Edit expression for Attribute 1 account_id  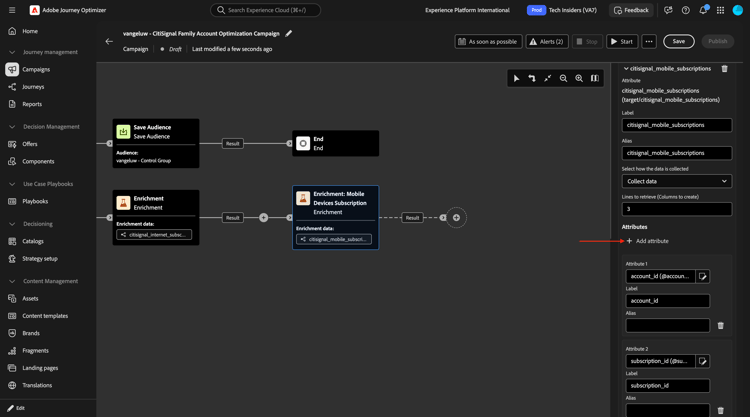[703, 276]
